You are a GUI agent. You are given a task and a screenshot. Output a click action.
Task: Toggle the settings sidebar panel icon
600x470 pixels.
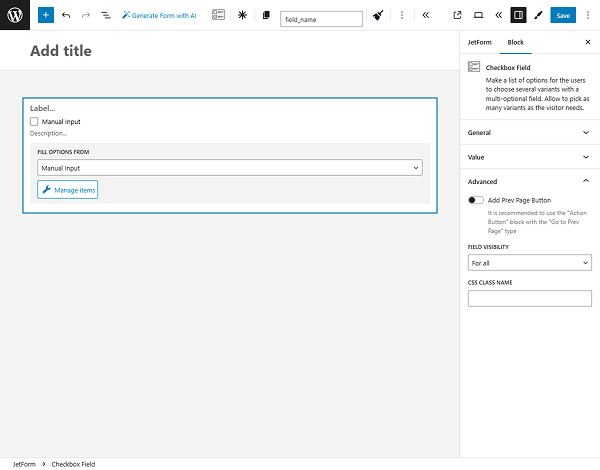tap(518, 15)
